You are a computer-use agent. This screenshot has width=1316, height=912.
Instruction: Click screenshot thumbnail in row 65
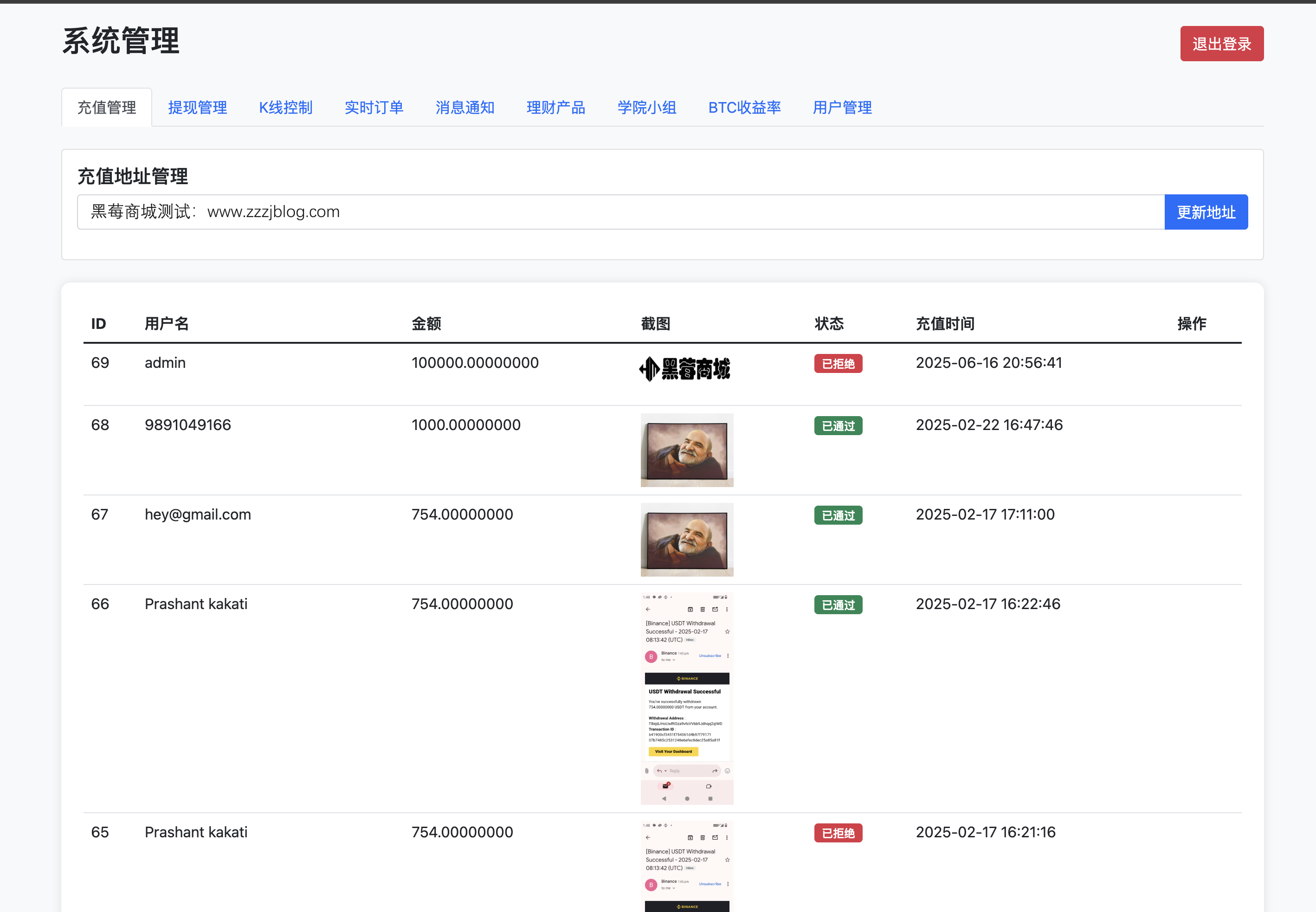click(687, 868)
